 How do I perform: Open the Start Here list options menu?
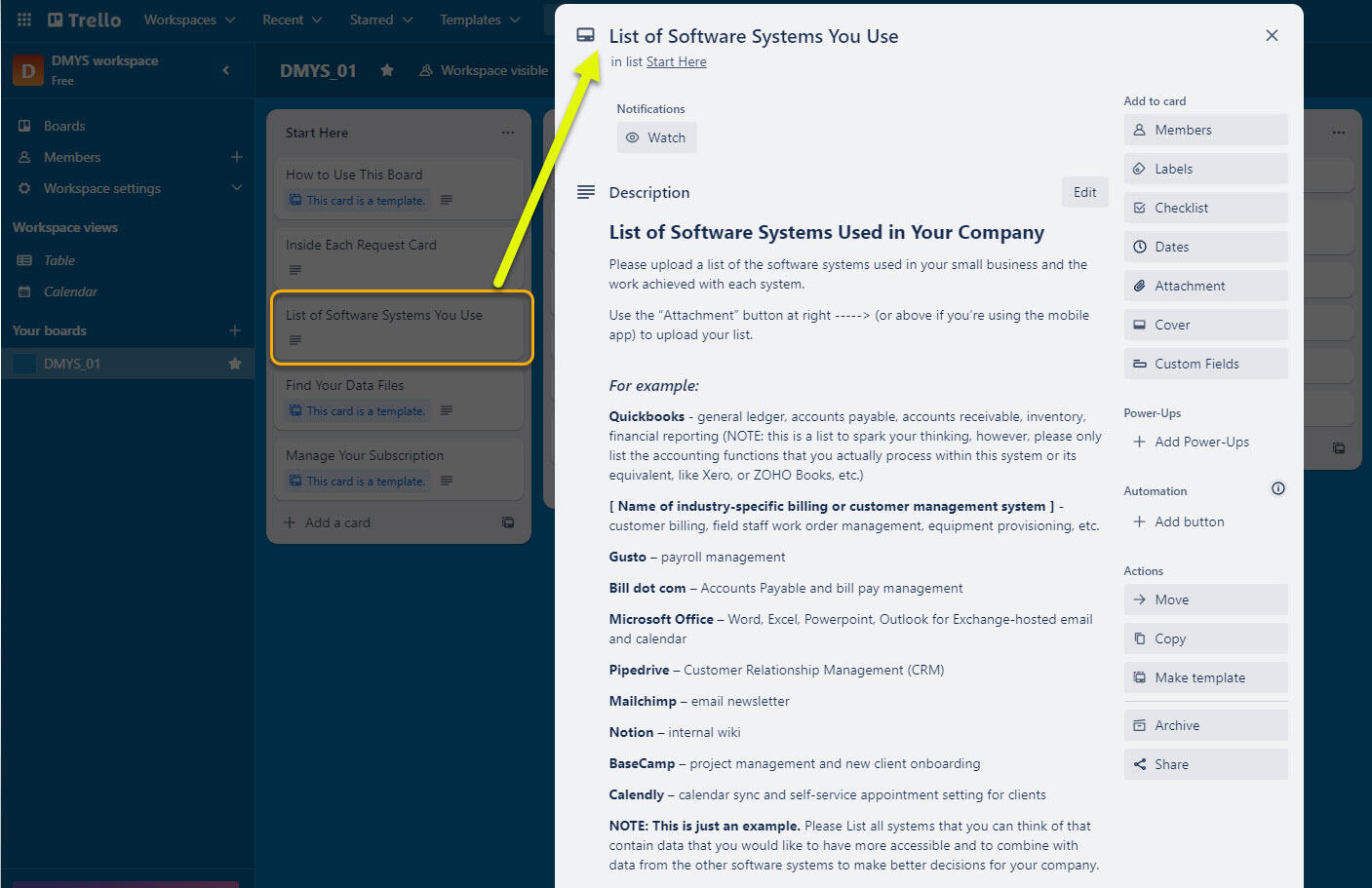[x=507, y=133]
